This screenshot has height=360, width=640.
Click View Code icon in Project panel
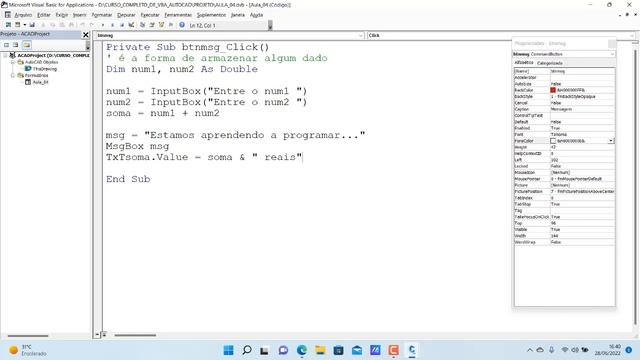pos(7,45)
